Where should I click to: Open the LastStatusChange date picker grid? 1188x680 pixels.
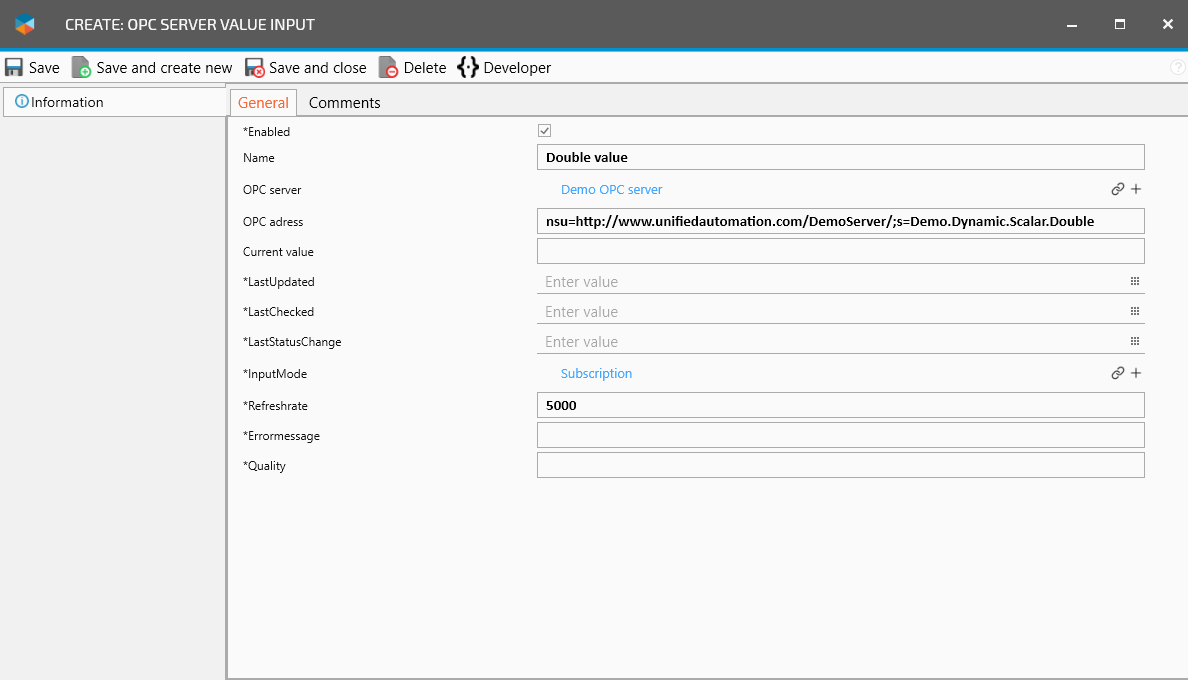click(x=1135, y=342)
